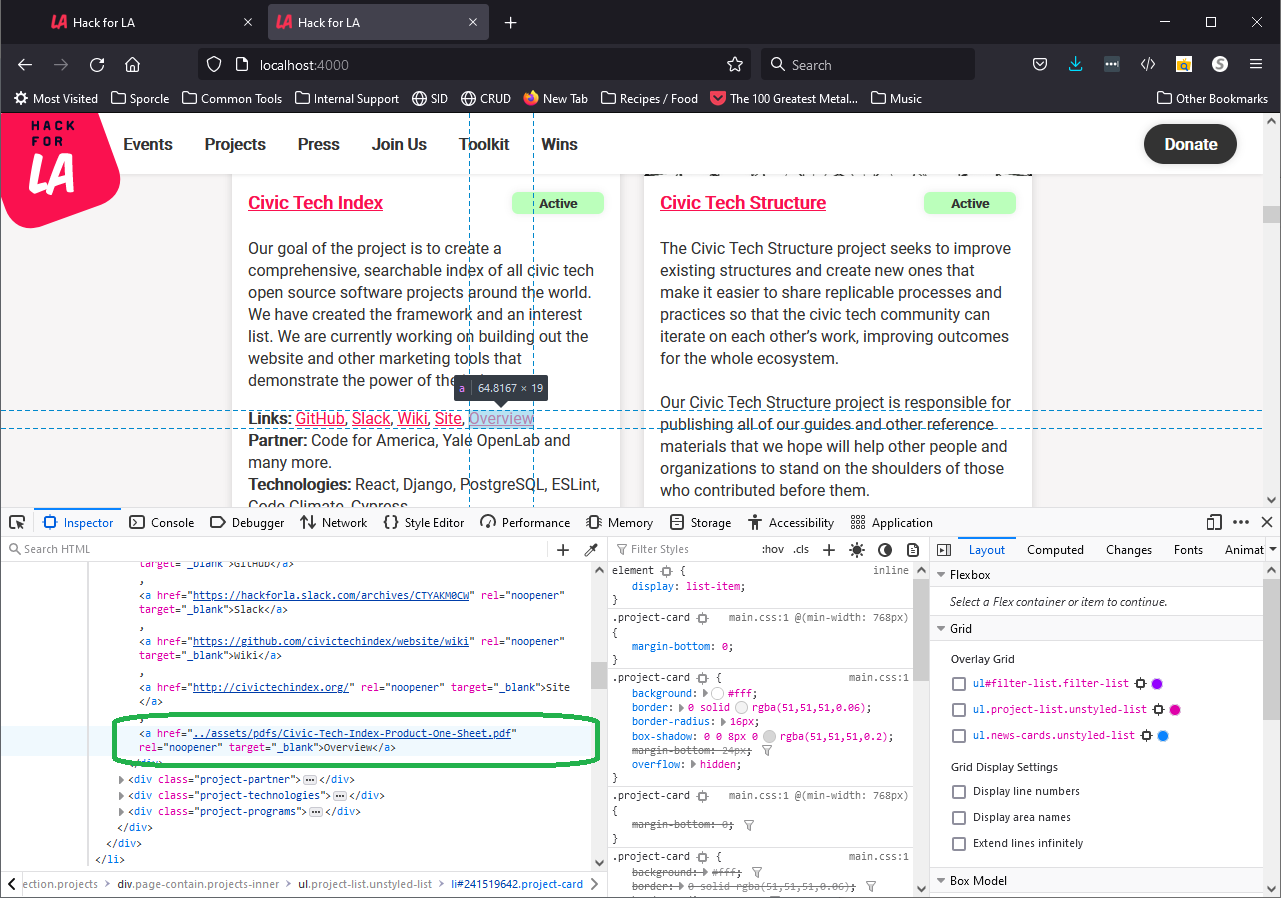The height and width of the screenshot is (898, 1281).
Task: Toggle the 3-pane inspector sidebar icon
Action: (943, 549)
